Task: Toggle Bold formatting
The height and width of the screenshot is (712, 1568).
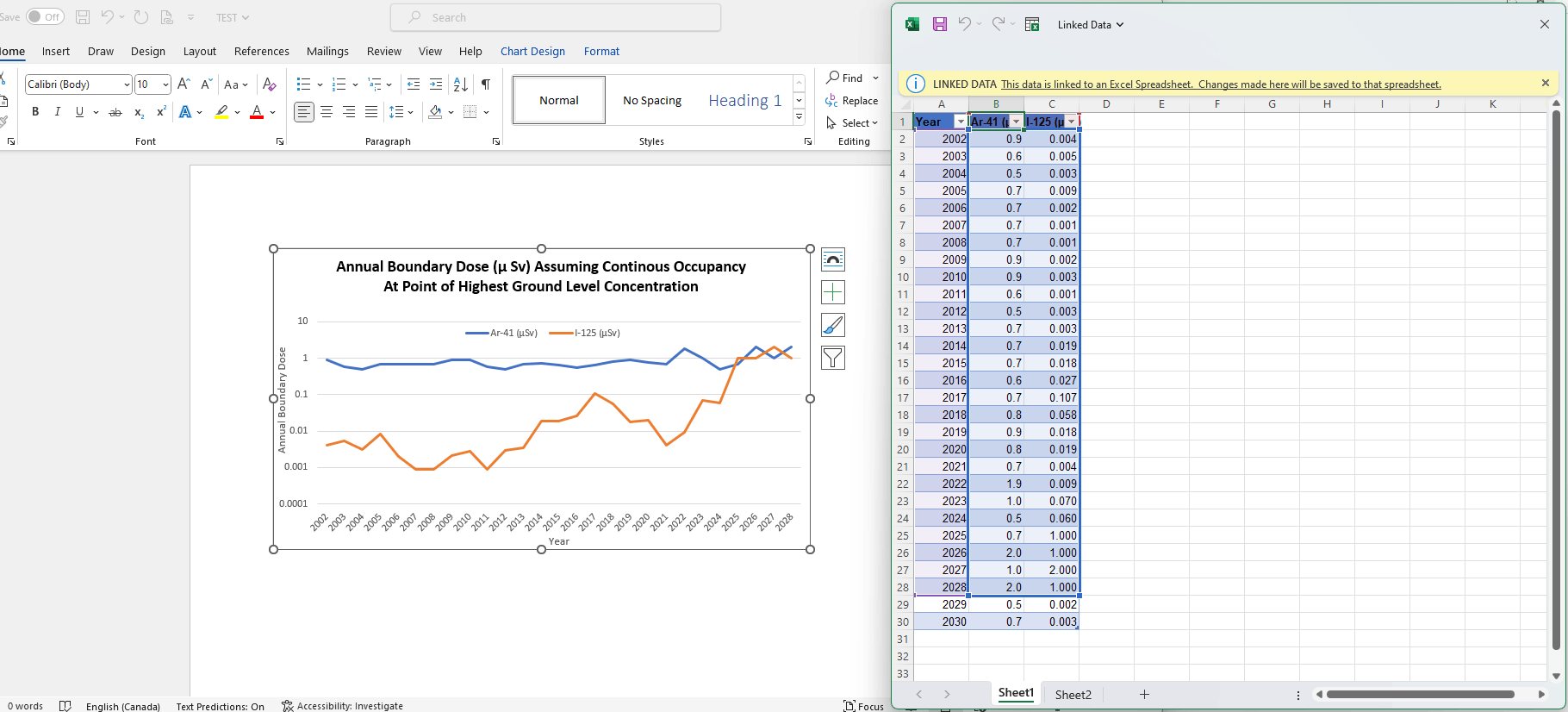Action: (x=35, y=112)
